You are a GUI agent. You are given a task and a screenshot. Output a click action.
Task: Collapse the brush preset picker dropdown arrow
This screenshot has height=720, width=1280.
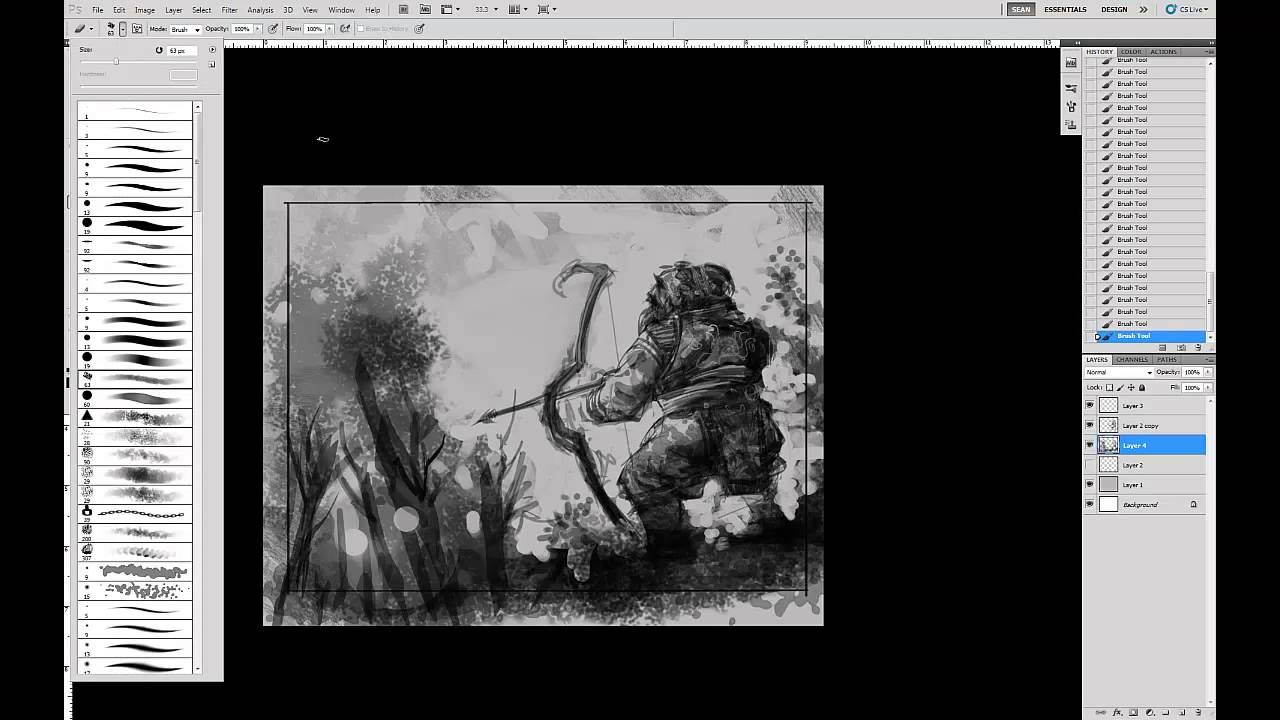123,29
